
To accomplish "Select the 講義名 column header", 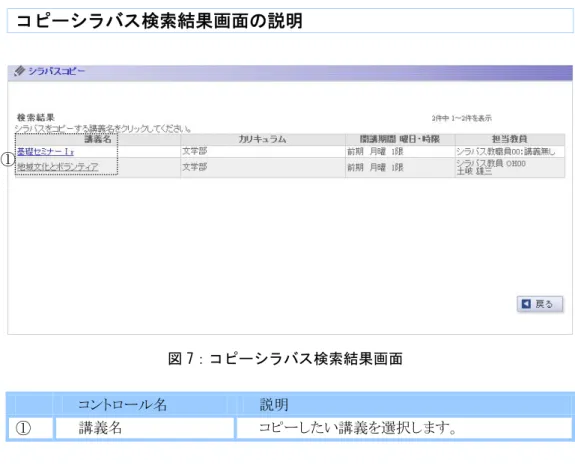I will tap(98, 139).
